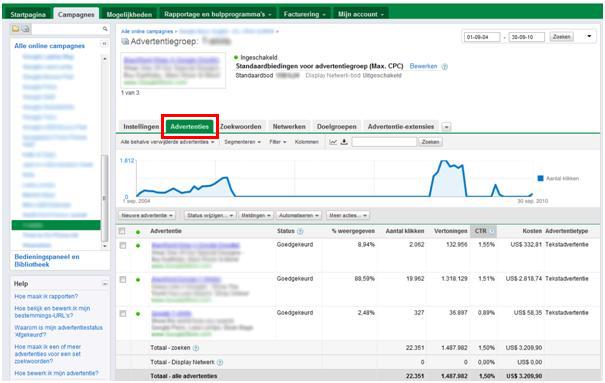Image resolution: width=605 pixels, height=383 pixels.
Task: Click status dot of ad with 2.062 clicks
Action: [138, 246]
